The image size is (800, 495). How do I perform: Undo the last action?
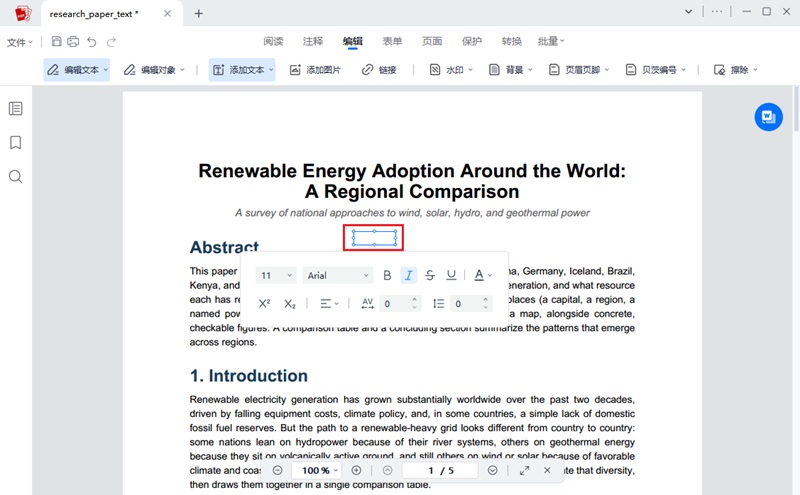(92, 41)
